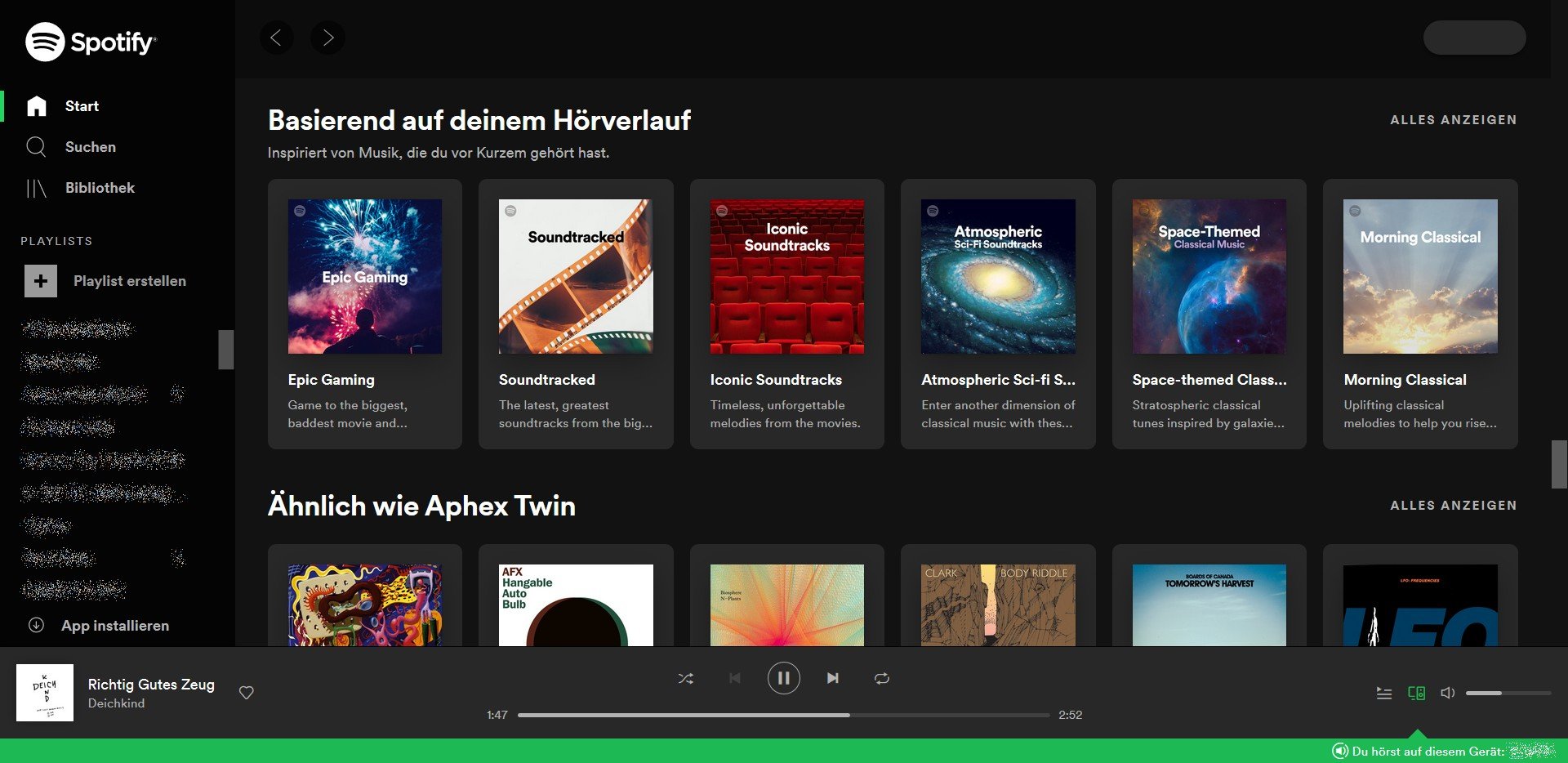Open the Start home icon
The height and width of the screenshot is (763, 1568).
[37, 106]
